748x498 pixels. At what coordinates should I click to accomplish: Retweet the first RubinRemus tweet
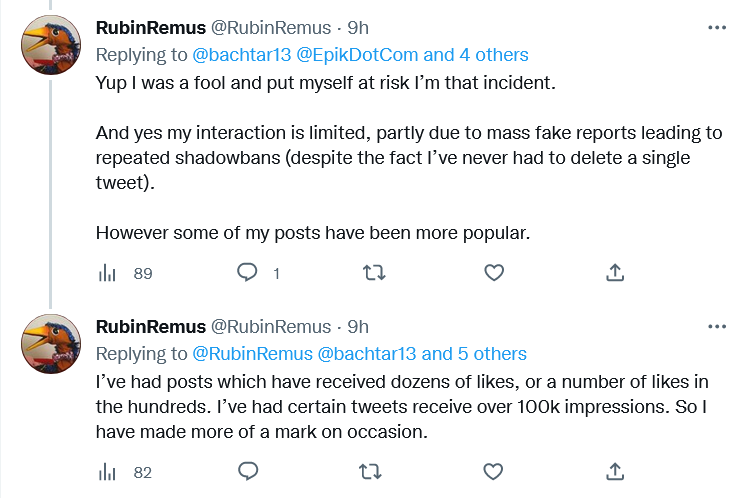[374, 273]
